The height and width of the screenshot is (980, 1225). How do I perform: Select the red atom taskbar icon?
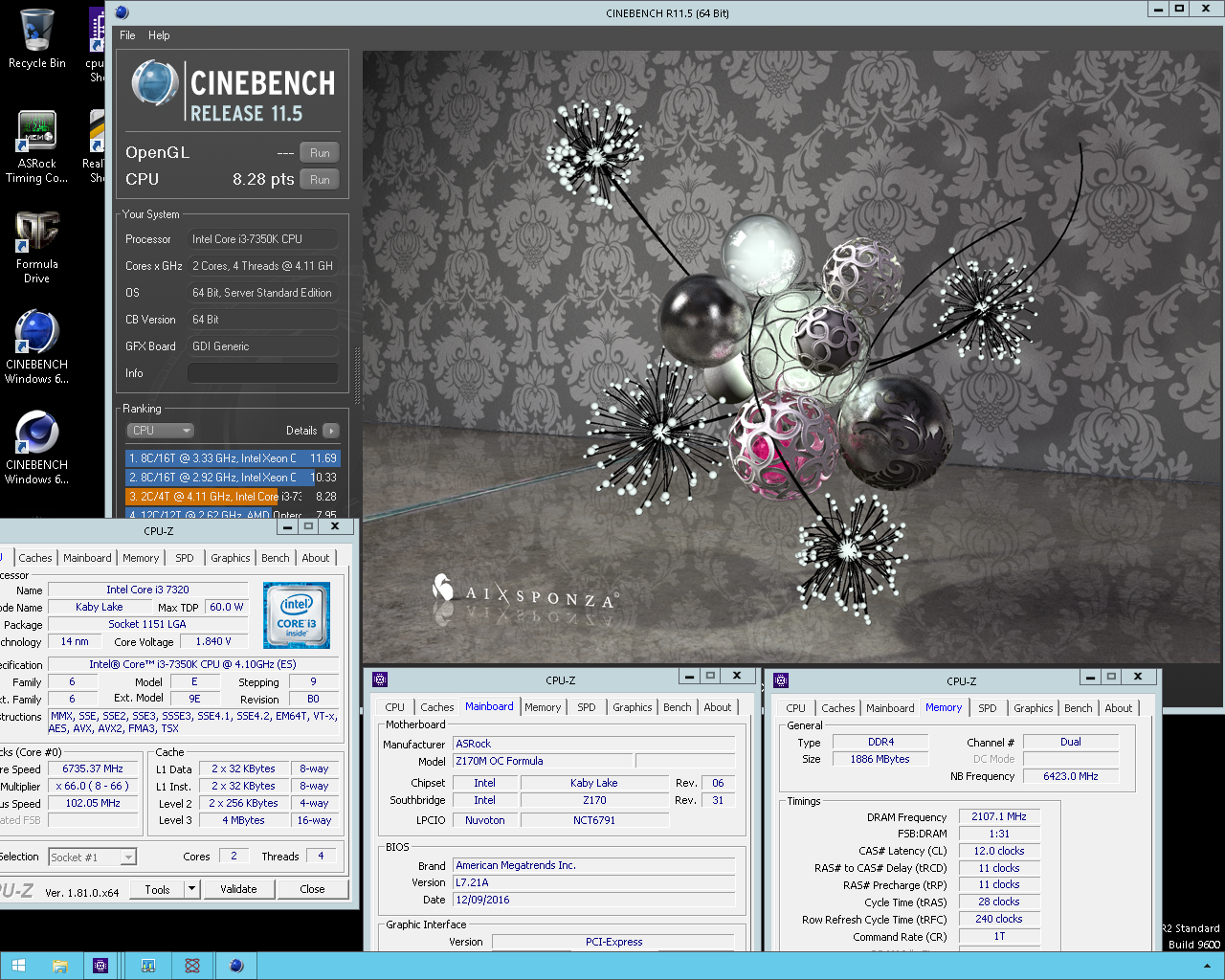[192, 966]
